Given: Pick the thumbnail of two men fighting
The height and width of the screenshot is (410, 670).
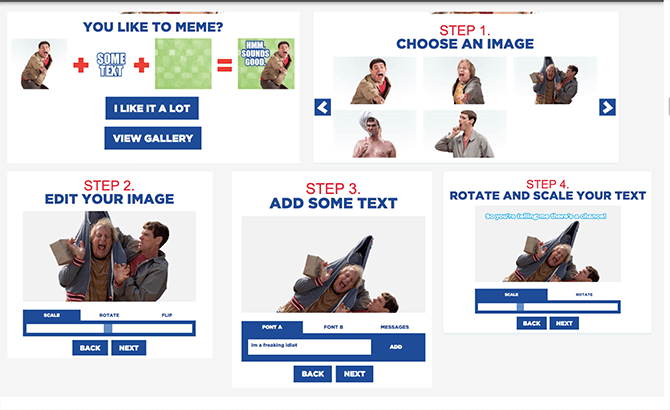Looking at the screenshot, I should point(555,80).
